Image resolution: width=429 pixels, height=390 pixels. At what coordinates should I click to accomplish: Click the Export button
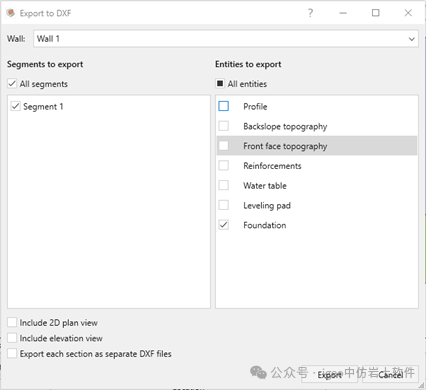(x=330, y=374)
